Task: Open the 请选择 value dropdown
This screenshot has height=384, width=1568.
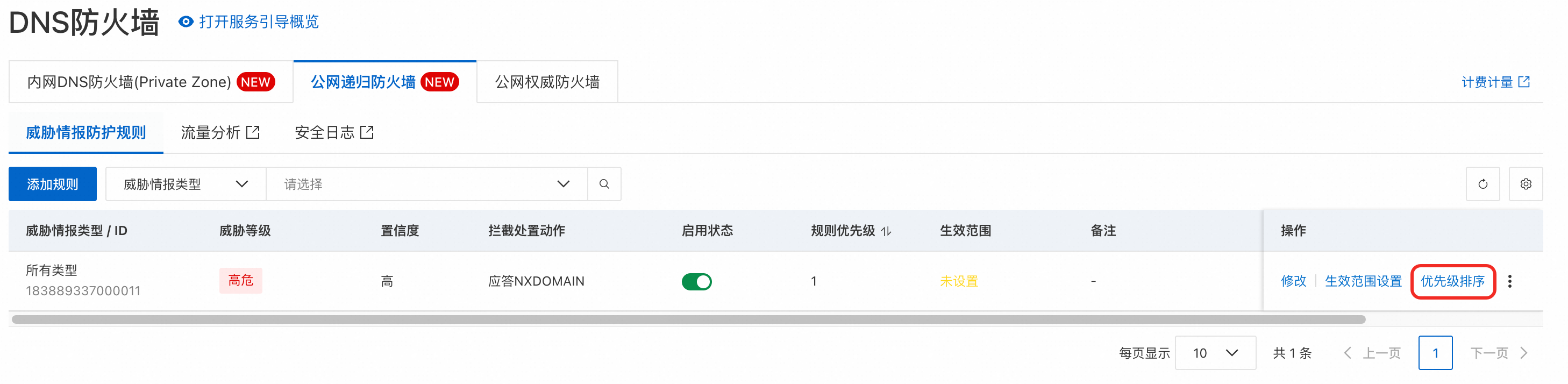Action: (426, 184)
